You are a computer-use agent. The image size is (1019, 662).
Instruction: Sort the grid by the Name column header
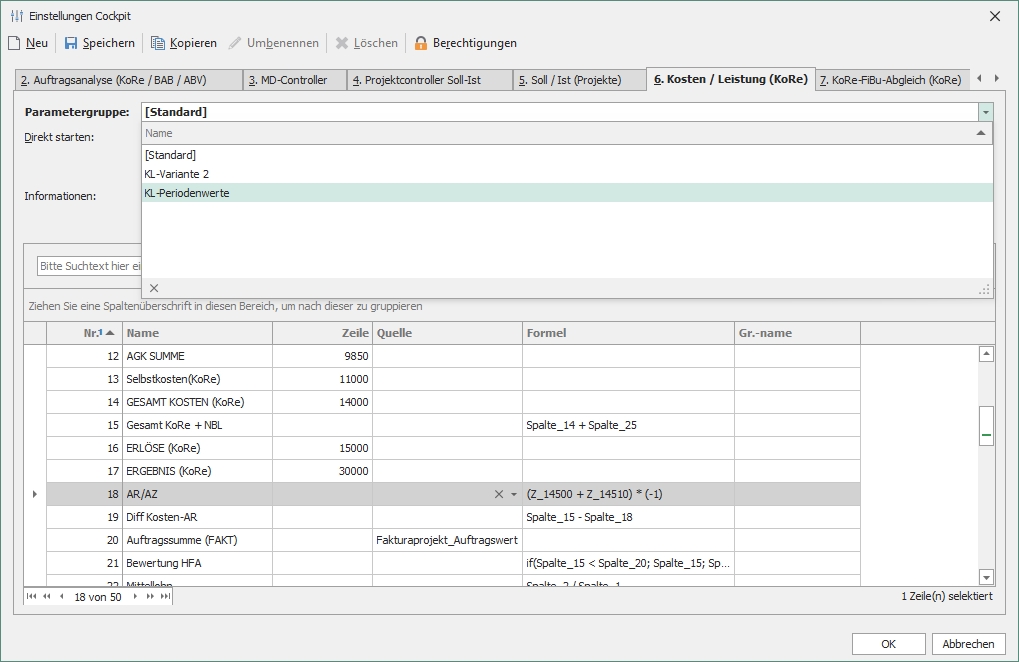197,333
